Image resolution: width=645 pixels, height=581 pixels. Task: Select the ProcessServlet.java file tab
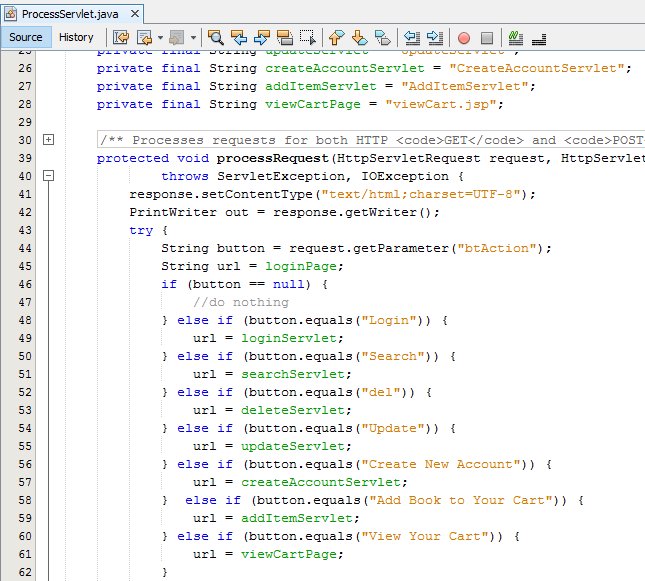click(70, 14)
